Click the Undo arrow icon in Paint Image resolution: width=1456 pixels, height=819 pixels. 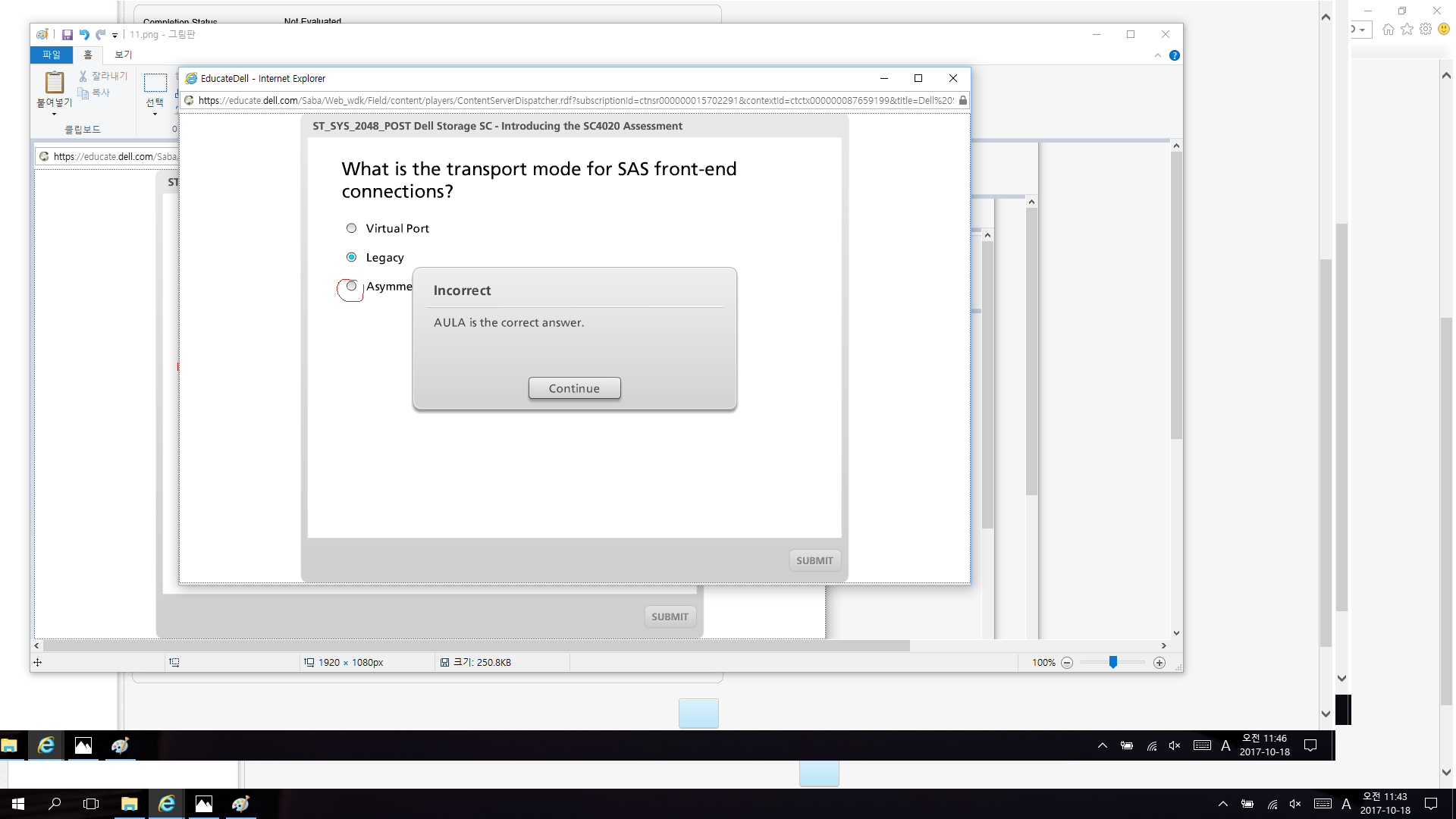coord(84,35)
